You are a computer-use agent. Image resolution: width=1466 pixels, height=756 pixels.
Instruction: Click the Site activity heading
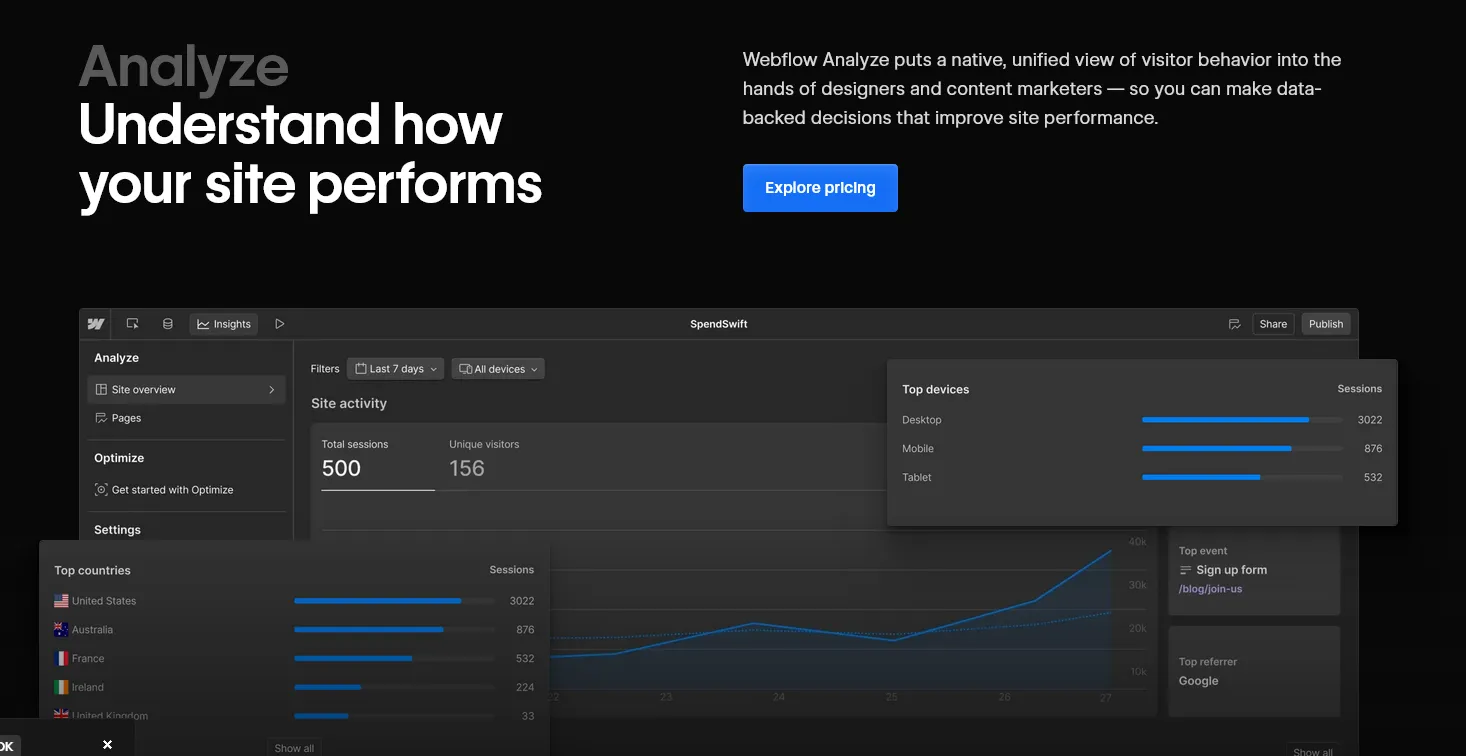point(349,404)
